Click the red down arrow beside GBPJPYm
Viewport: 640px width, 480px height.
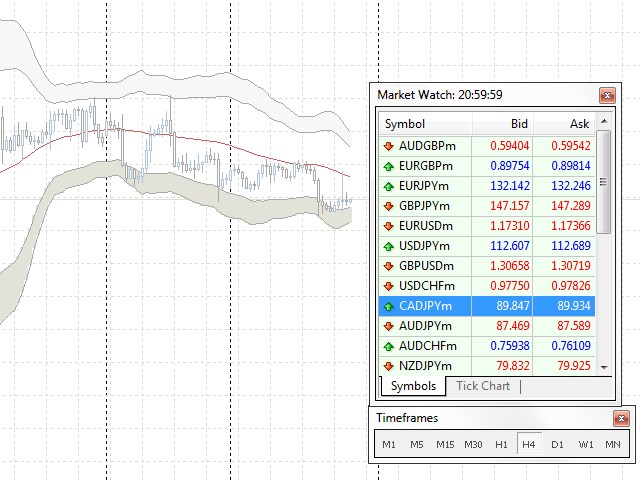pyautogui.click(x=388, y=206)
